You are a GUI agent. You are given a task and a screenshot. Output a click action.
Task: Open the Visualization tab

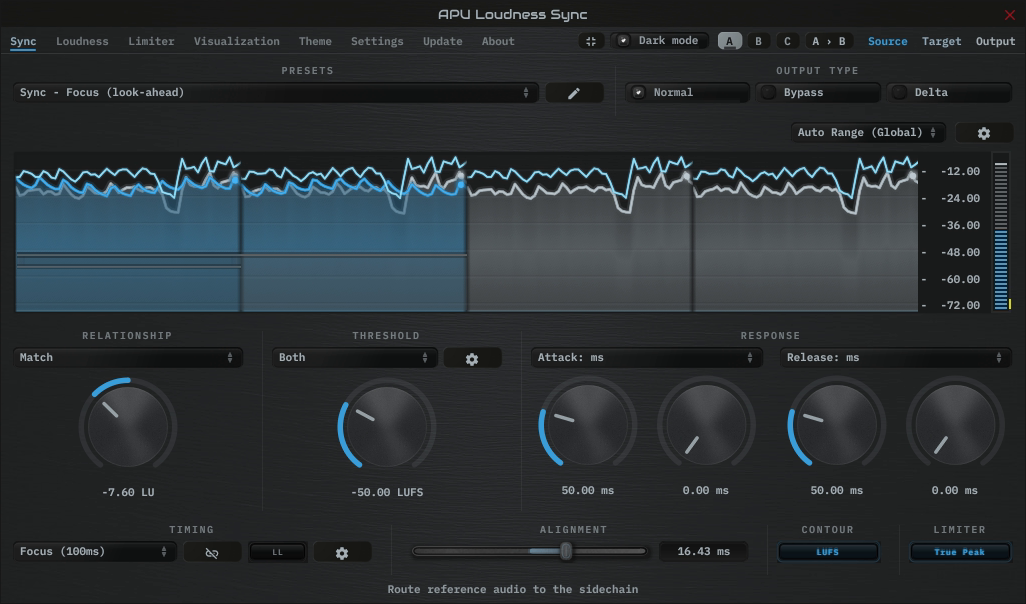pos(237,41)
